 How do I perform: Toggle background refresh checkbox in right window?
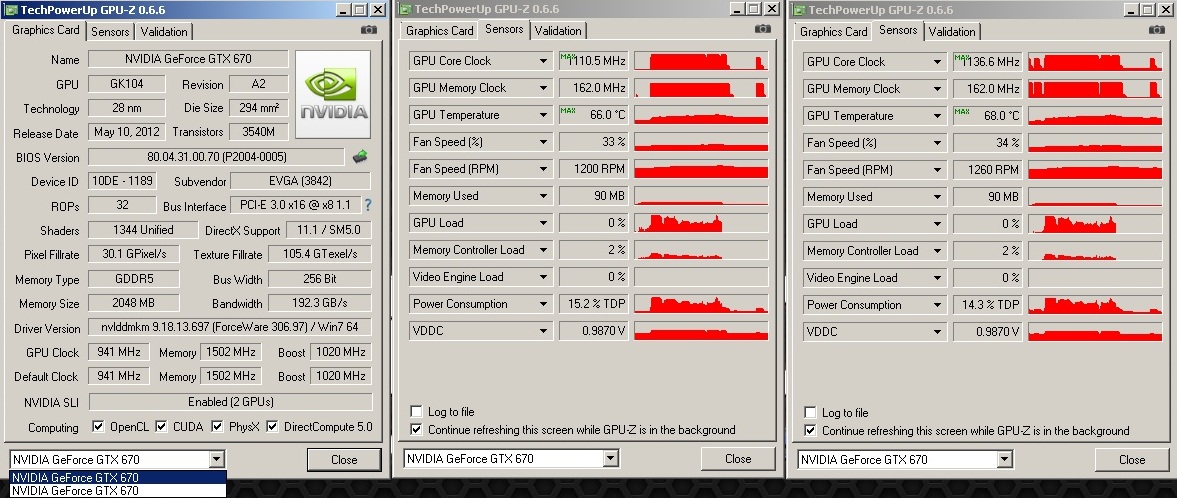point(810,430)
